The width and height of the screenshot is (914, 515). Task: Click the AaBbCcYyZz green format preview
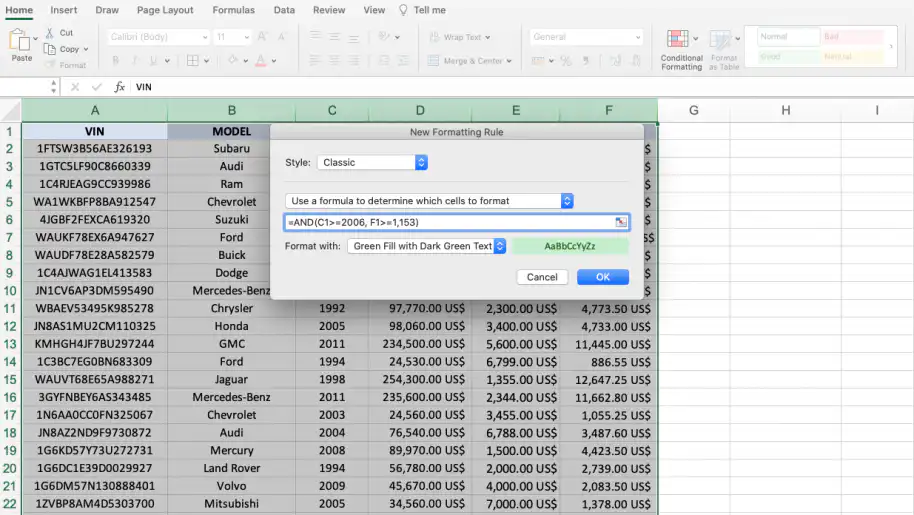tap(570, 246)
